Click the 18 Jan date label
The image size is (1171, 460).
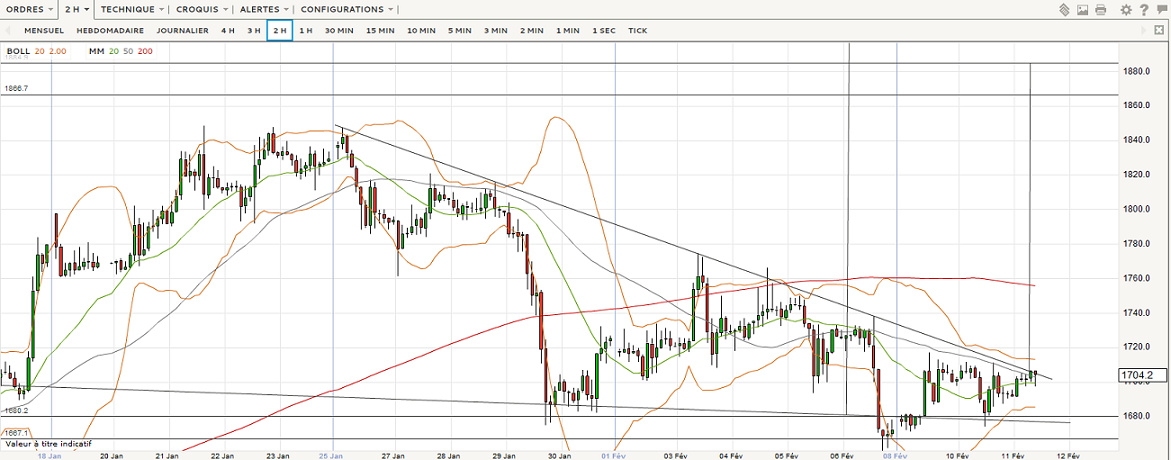pos(50,454)
